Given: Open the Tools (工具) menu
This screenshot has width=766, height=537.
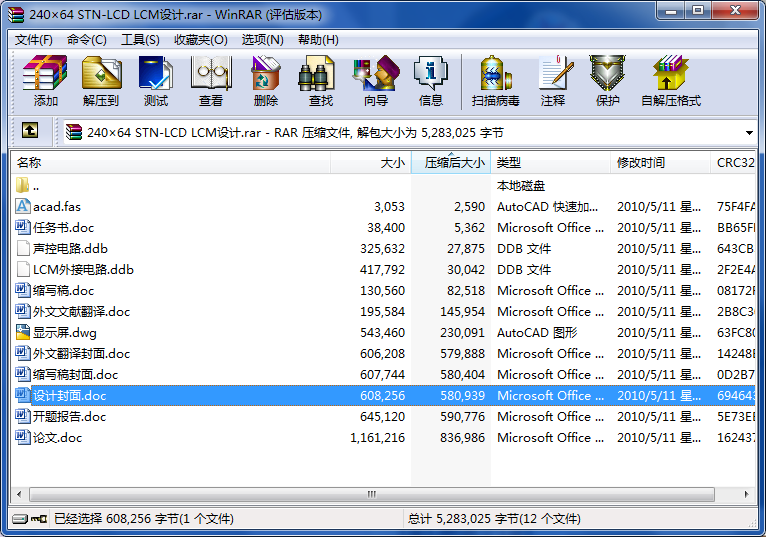Looking at the screenshot, I should tap(140, 40).
